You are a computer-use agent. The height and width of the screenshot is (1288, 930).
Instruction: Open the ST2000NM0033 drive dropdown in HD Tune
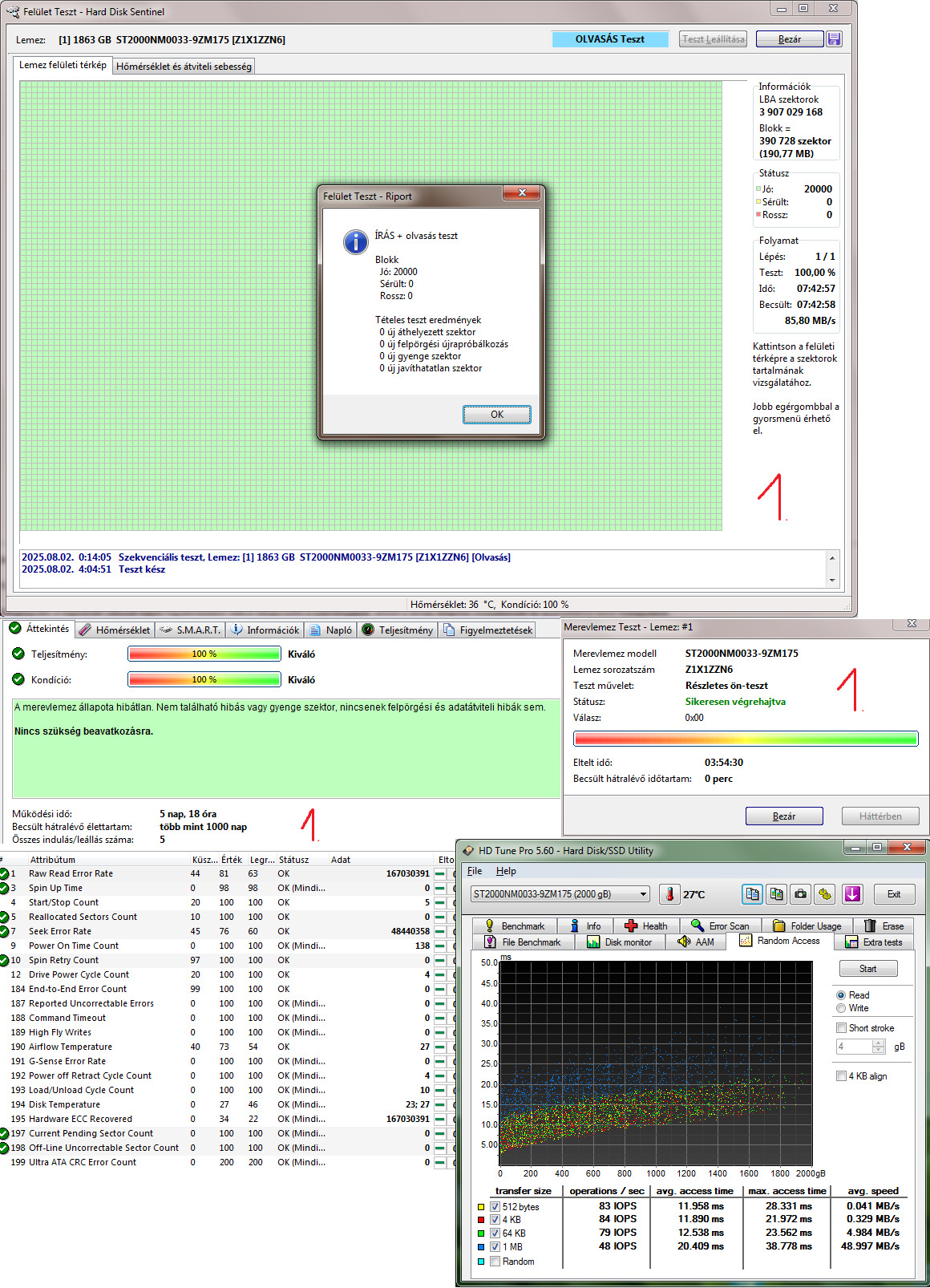(x=560, y=894)
